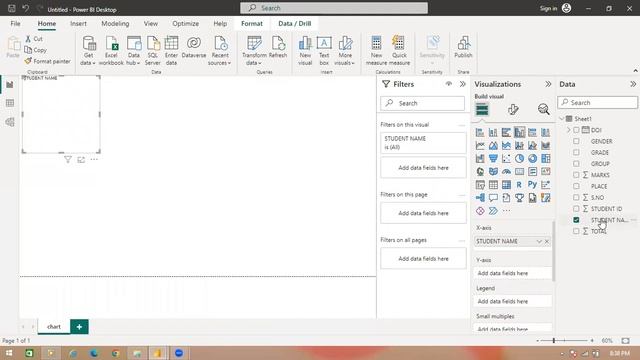This screenshot has height=360, width=640.
Task: Select the Q&A speech bubble visual
Action: tap(493, 198)
